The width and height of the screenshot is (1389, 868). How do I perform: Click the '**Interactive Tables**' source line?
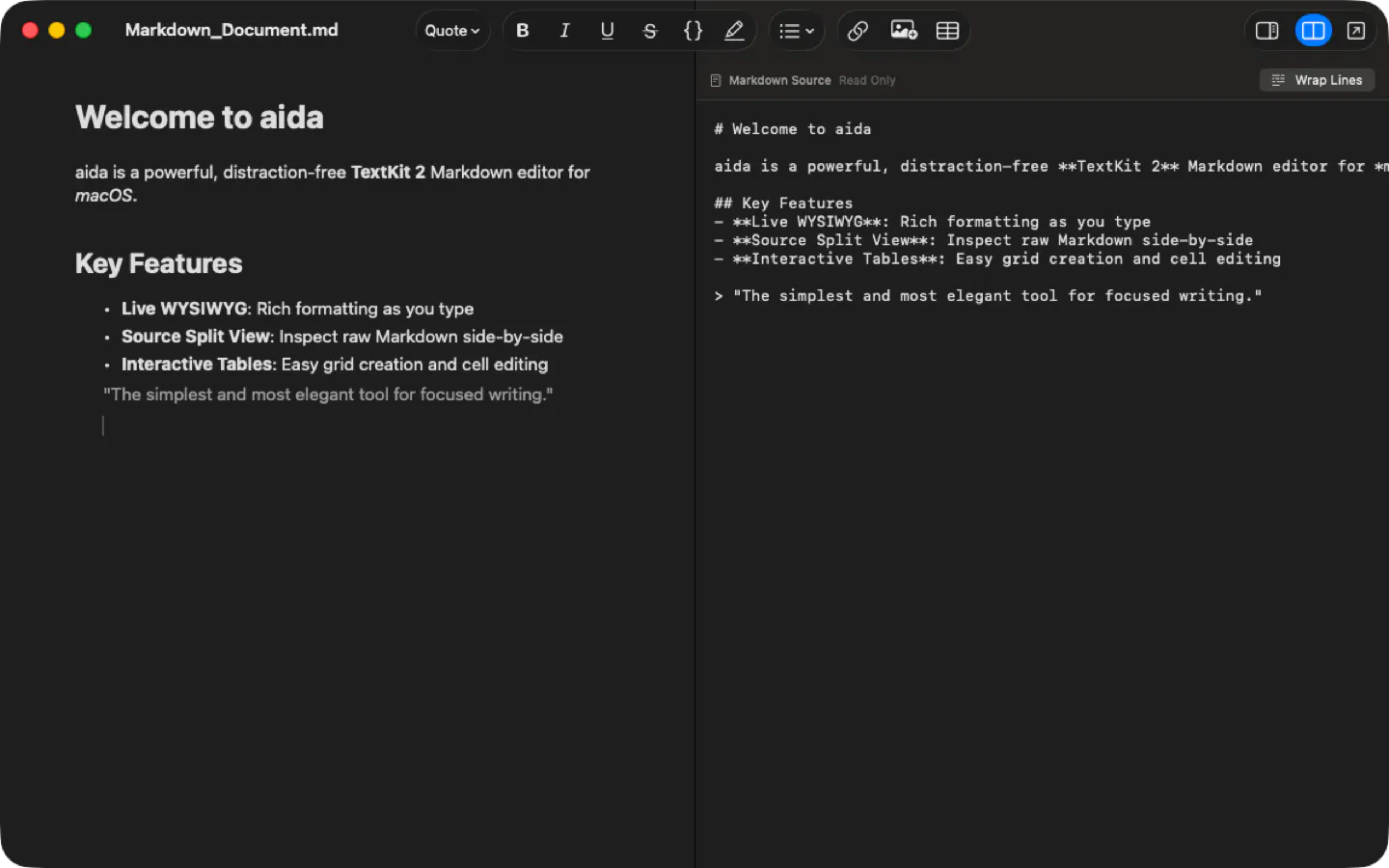click(x=997, y=259)
